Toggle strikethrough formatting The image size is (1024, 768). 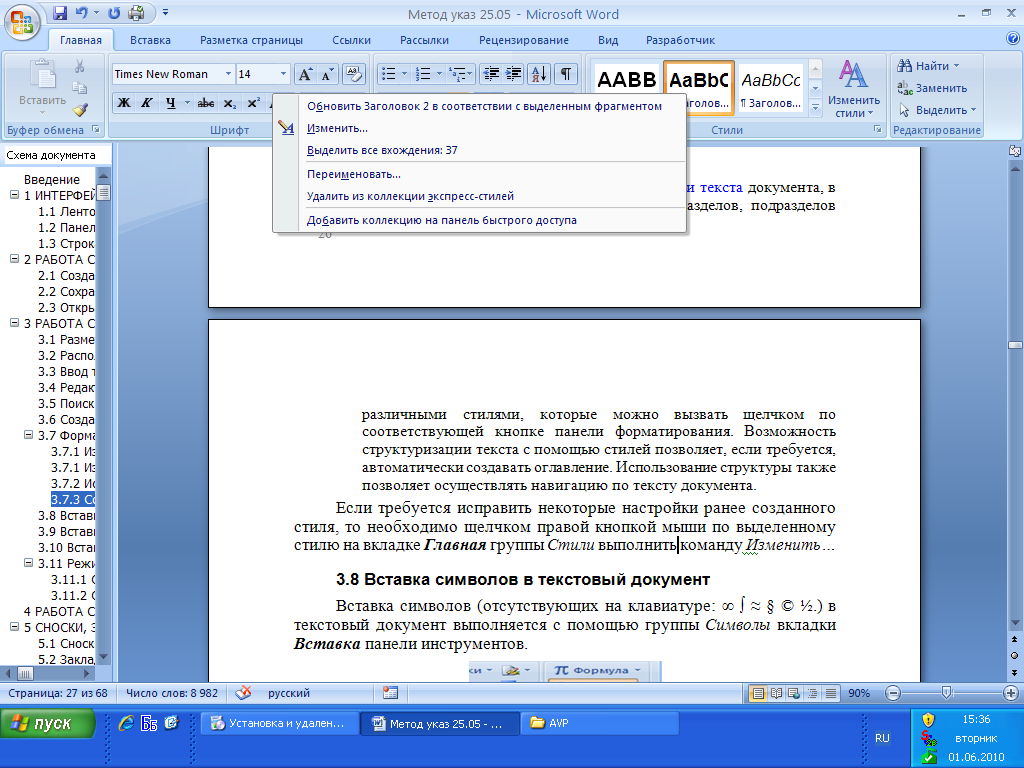pos(206,103)
